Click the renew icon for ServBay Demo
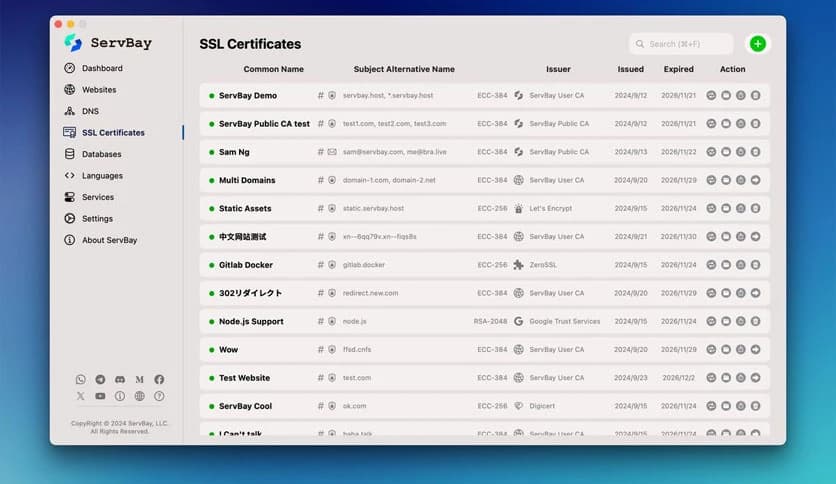The height and width of the screenshot is (484, 836). [712, 96]
